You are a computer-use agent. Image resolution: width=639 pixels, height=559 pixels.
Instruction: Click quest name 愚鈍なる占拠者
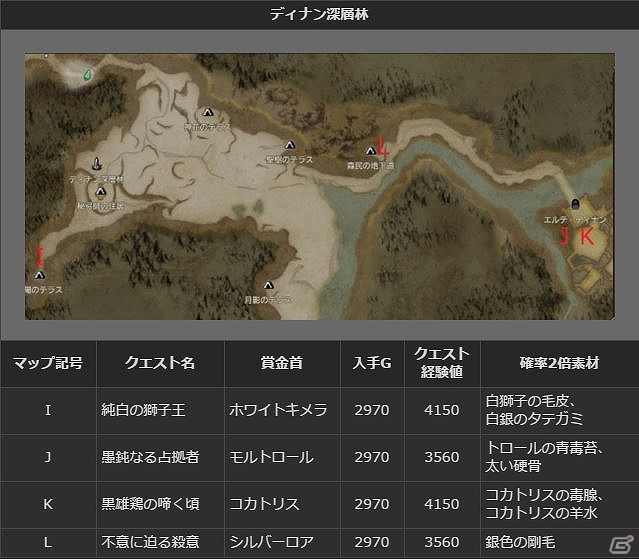click(150, 457)
